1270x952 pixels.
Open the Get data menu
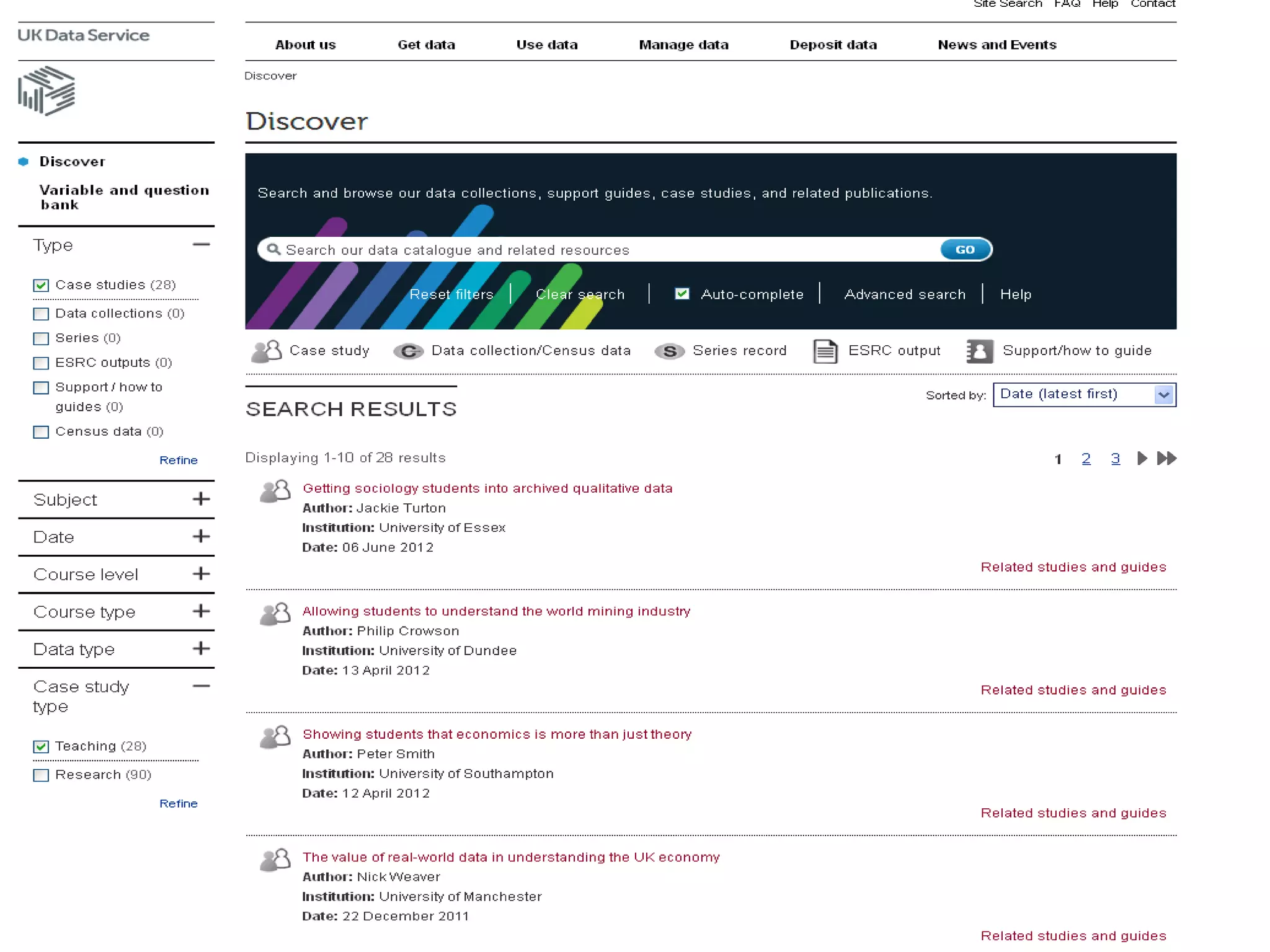coord(426,45)
